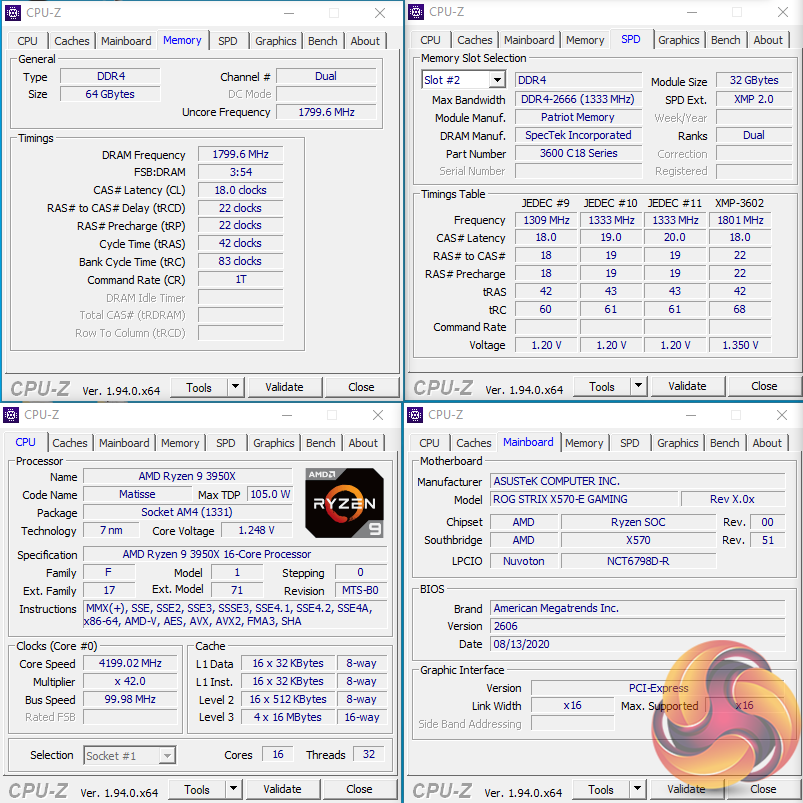Viewport: 803px width, 803px height.
Task: Click the Threads 32 value
Action: [369, 754]
